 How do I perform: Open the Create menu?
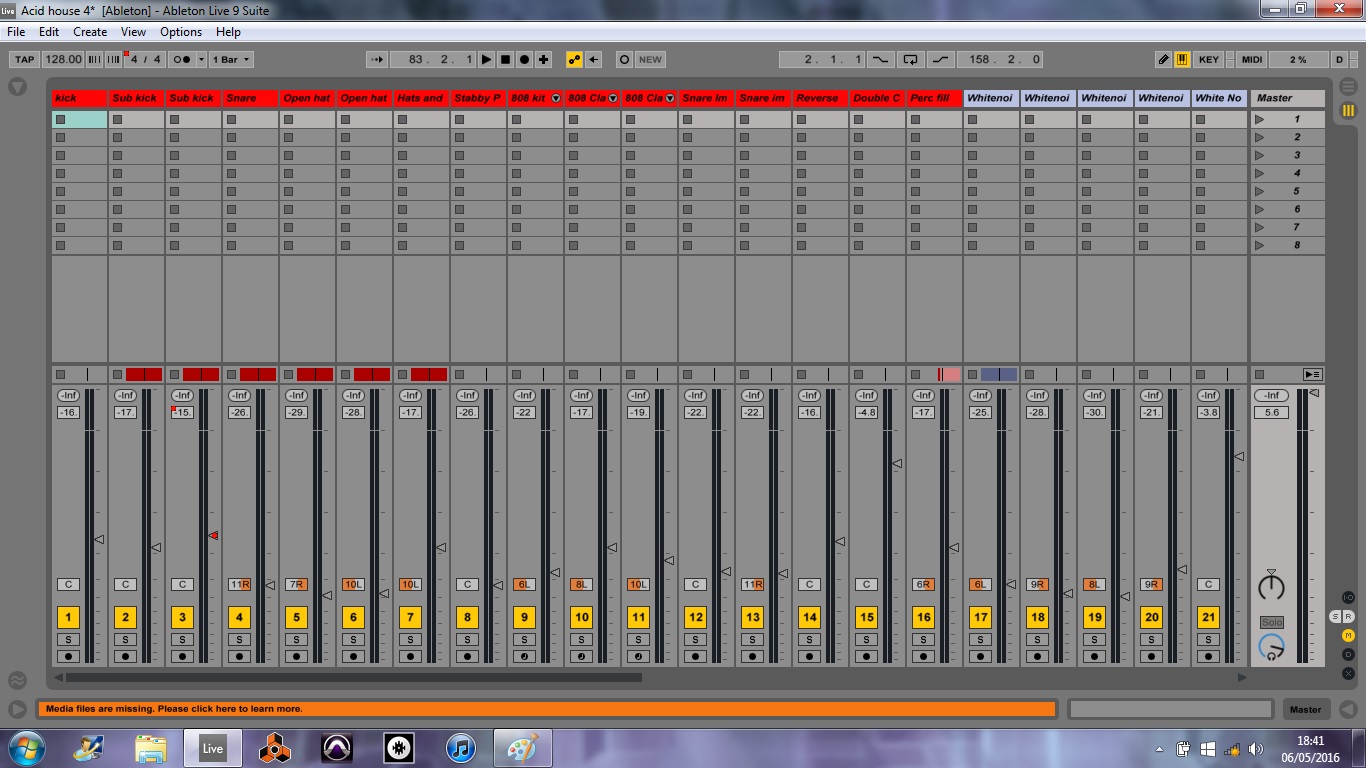pos(89,32)
